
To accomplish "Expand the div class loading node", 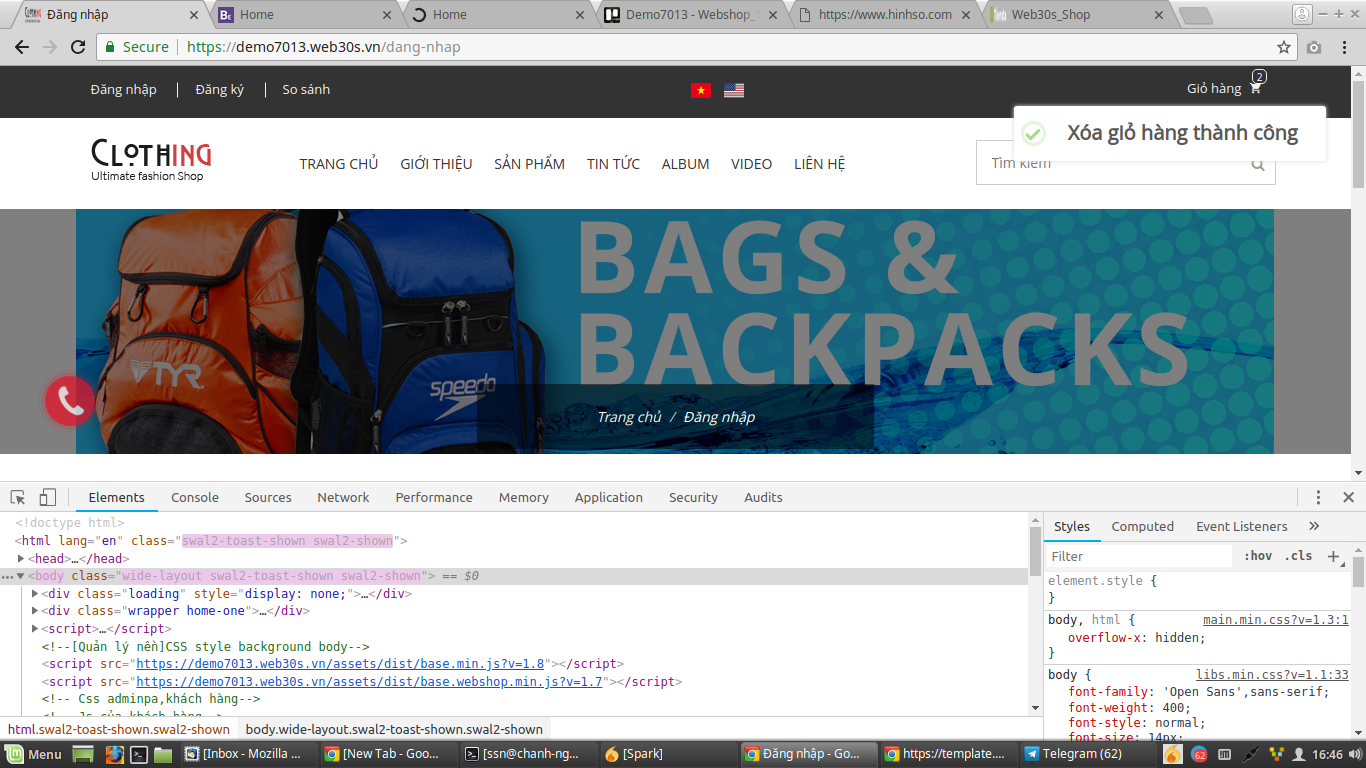I will (36, 594).
